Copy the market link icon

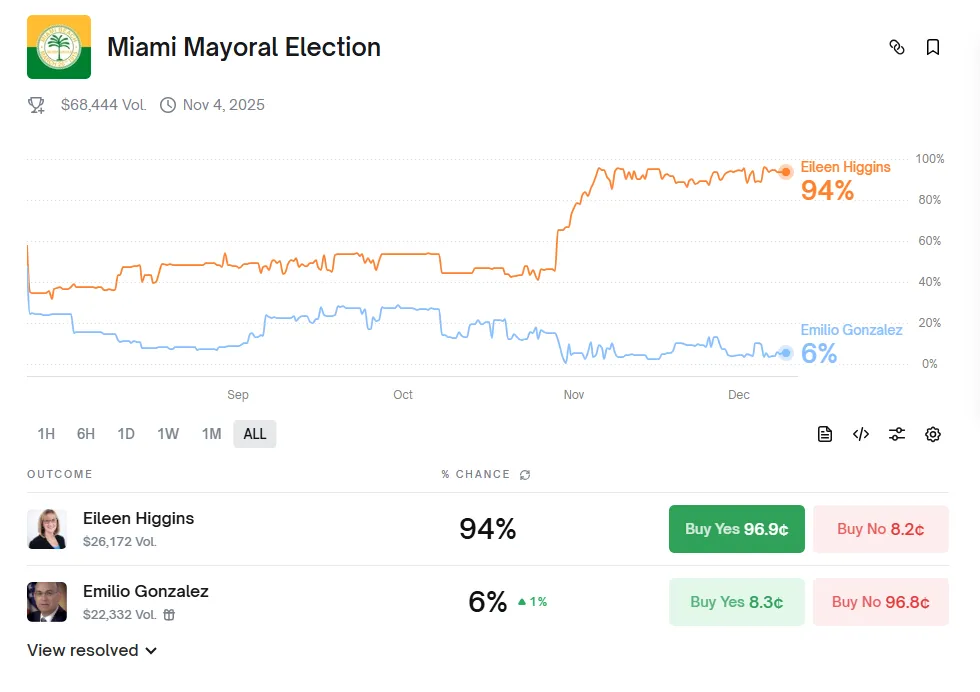click(897, 47)
